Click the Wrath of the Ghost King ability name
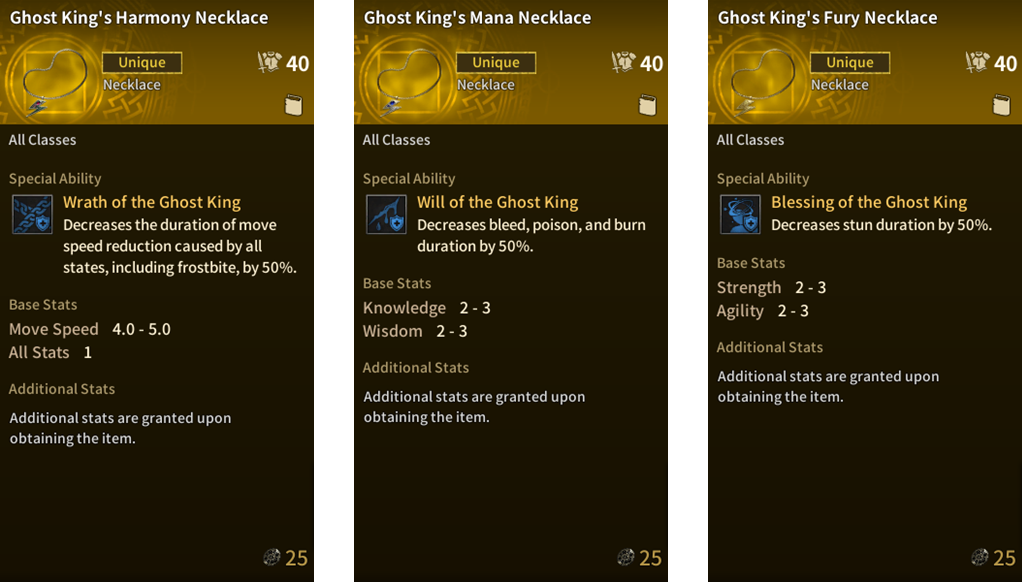The width and height of the screenshot is (1022, 582). tap(152, 202)
